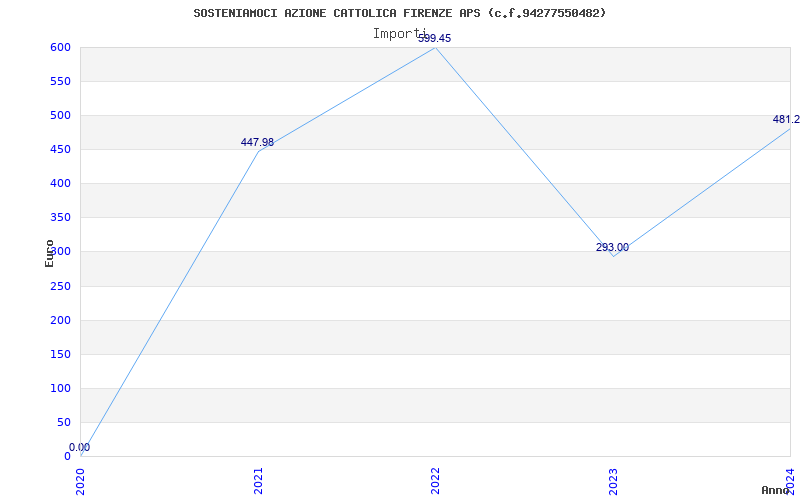Viewport: 800px width, 500px height.
Task: Click the 2024 x-axis label
Action: pos(790,481)
